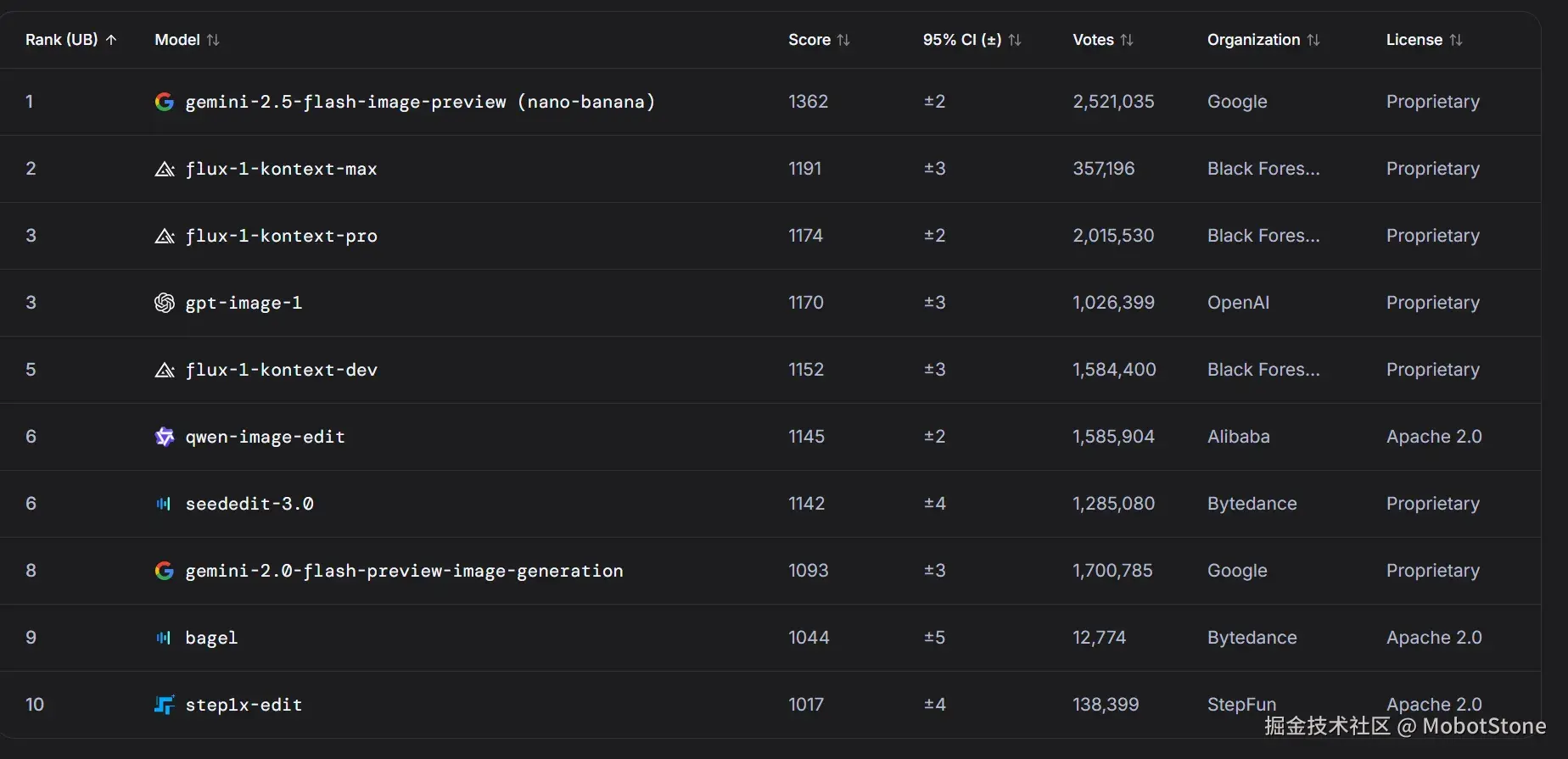Toggle sort arrow on Rank (UB) column
1568x759 pixels.
(x=111, y=40)
